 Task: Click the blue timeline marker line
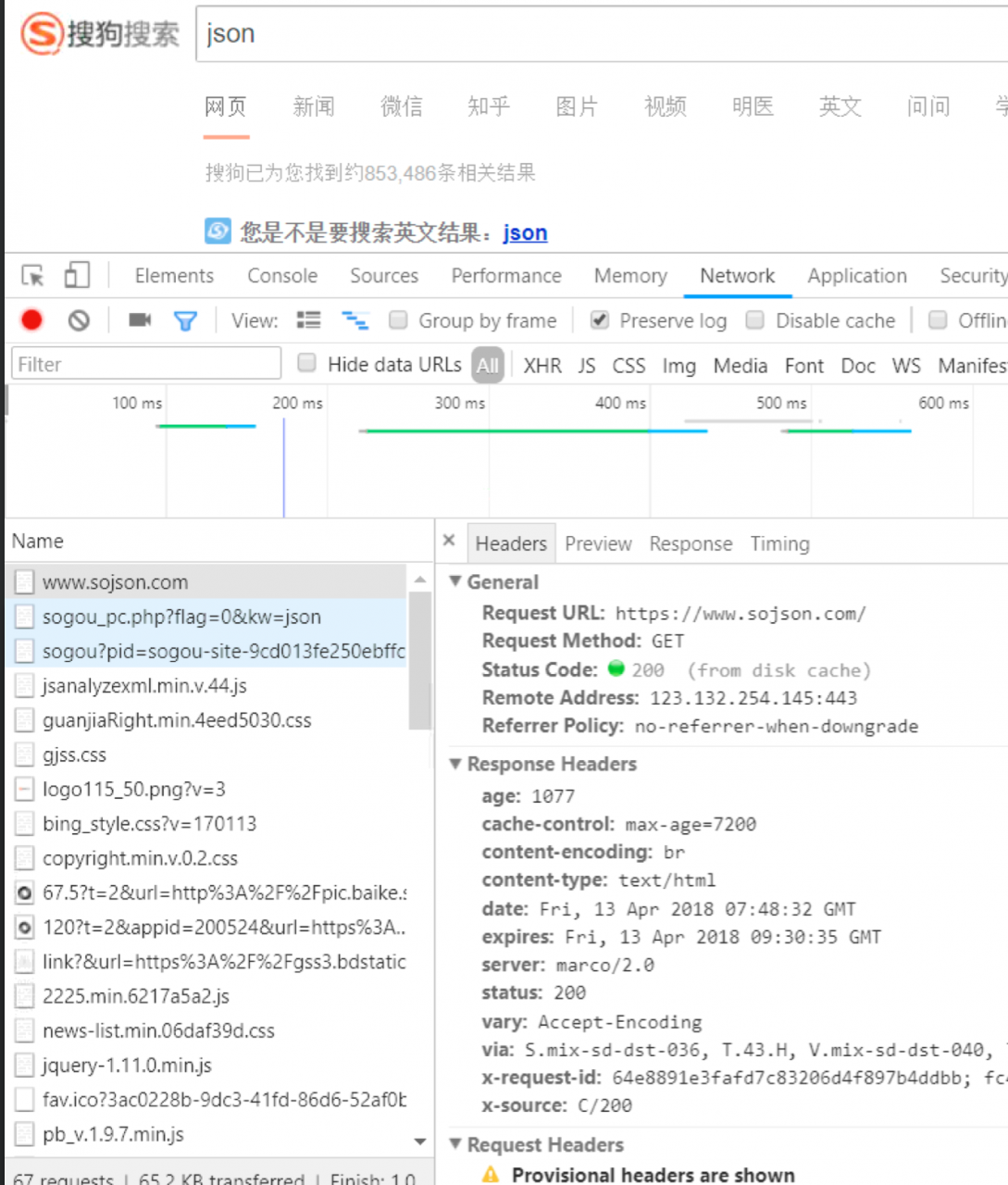click(x=284, y=467)
